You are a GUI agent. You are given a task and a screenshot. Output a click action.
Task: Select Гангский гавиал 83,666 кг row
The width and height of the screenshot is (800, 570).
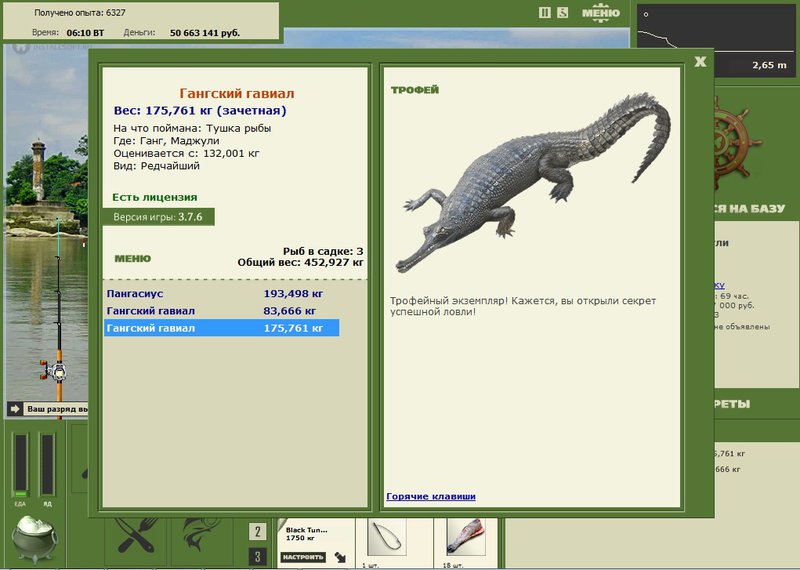[221, 311]
